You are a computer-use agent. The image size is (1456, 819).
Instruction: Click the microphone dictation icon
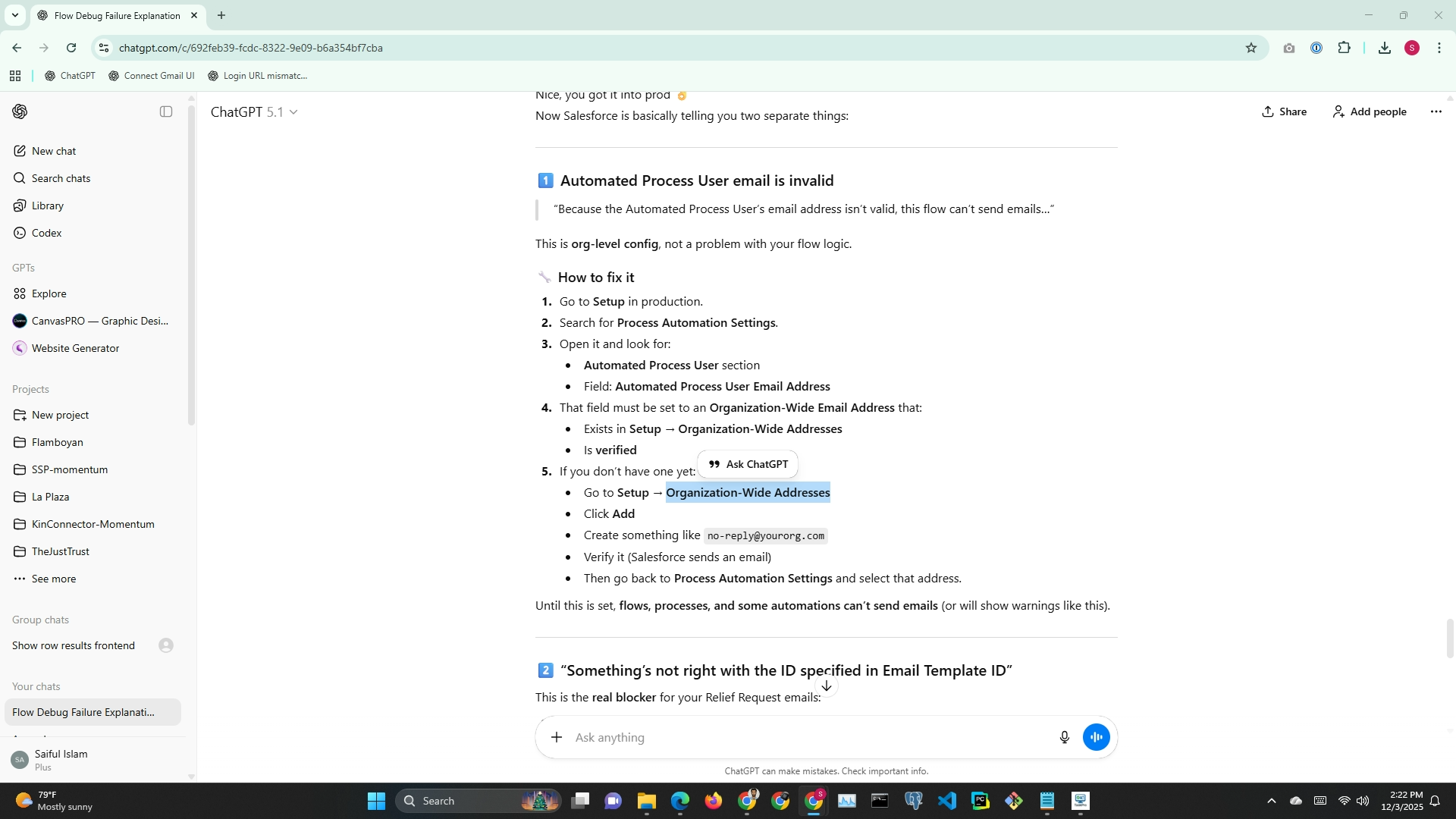click(1064, 737)
